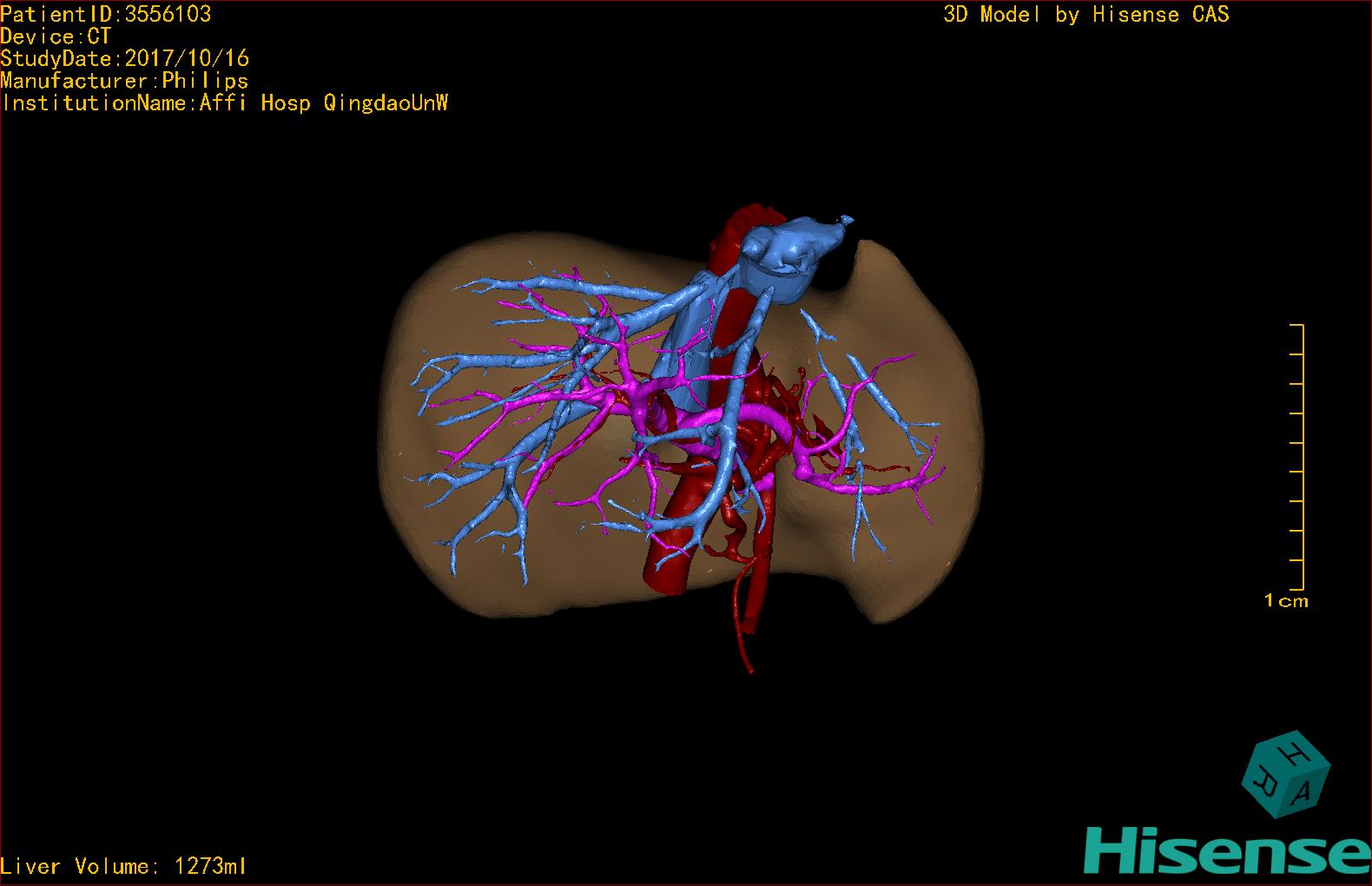Click the yellow vertical scale ruler
Viewport: 1372px width, 886px height.
1296,456
